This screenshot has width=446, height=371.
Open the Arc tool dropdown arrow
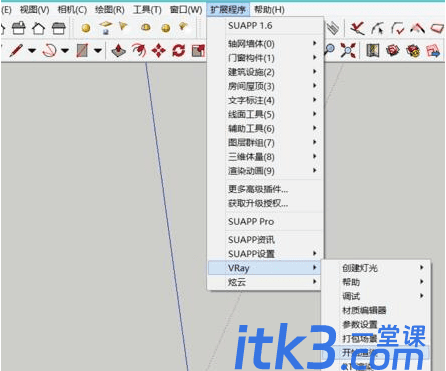point(65,51)
